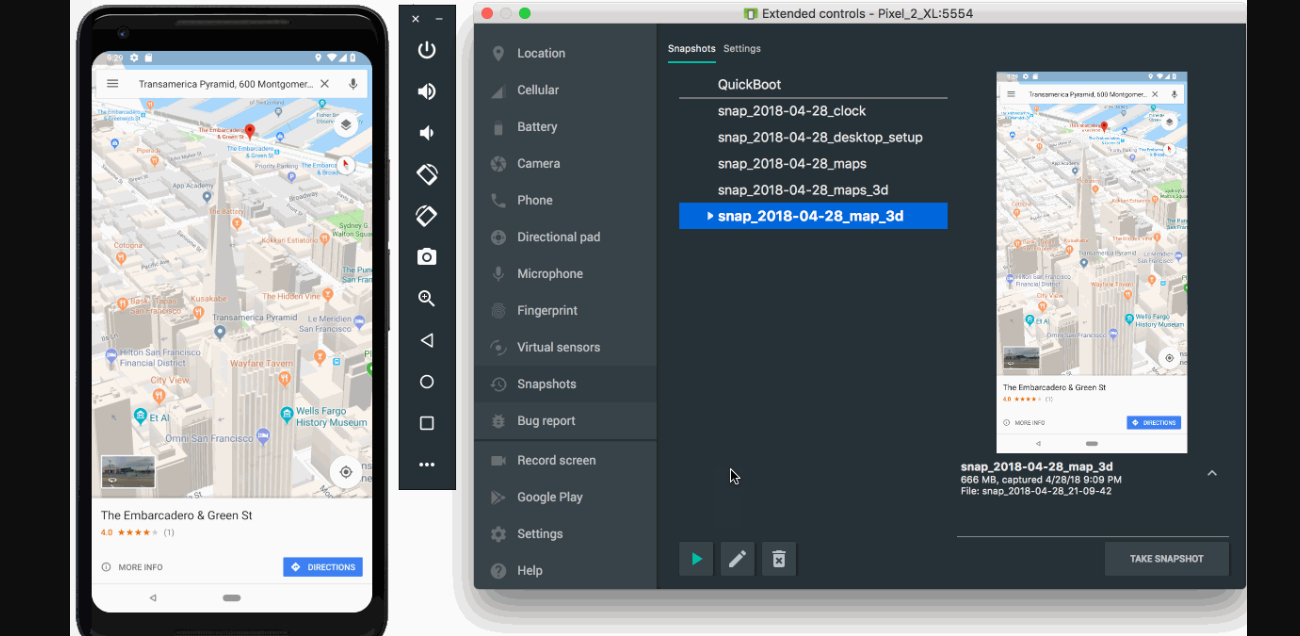Screen dimensions: 1300x636
Task: Open the Directional pad section
Action: (x=565, y=237)
